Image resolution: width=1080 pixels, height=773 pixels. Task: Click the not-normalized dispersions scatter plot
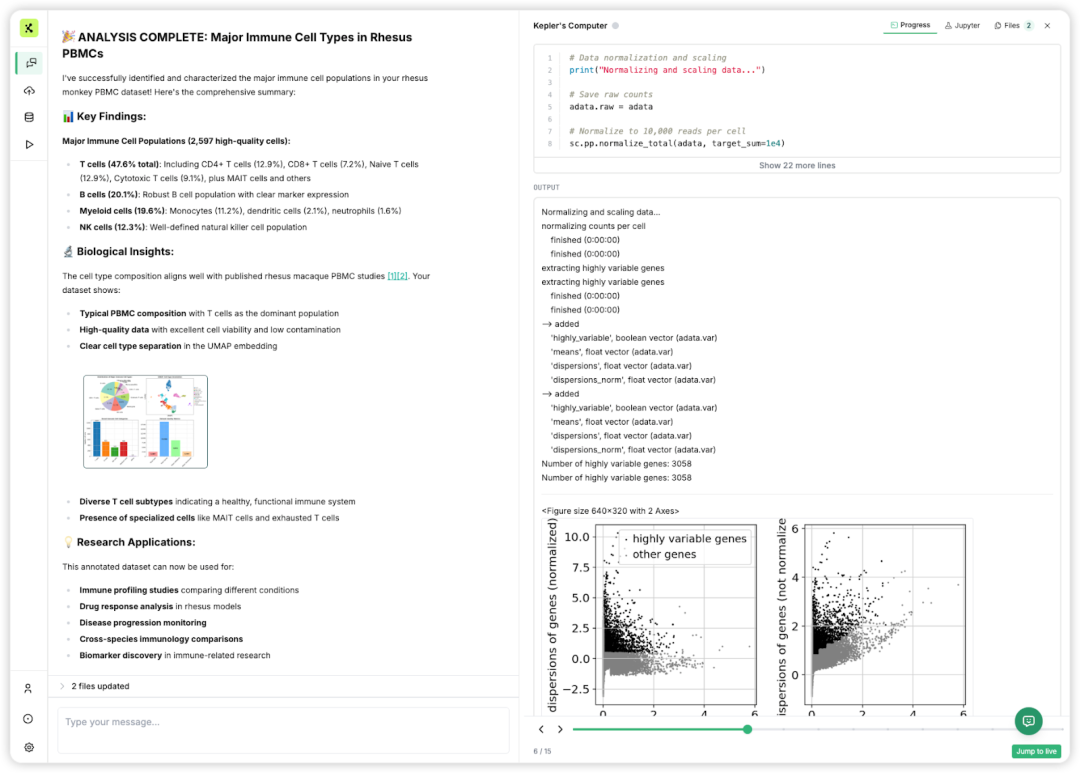point(884,614)
